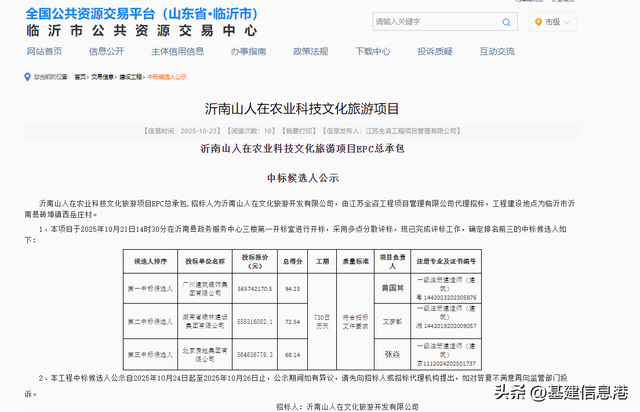Viewport: 640px width, 412px height.
Task: Open 信息公开 menu item
Action: 106,51
